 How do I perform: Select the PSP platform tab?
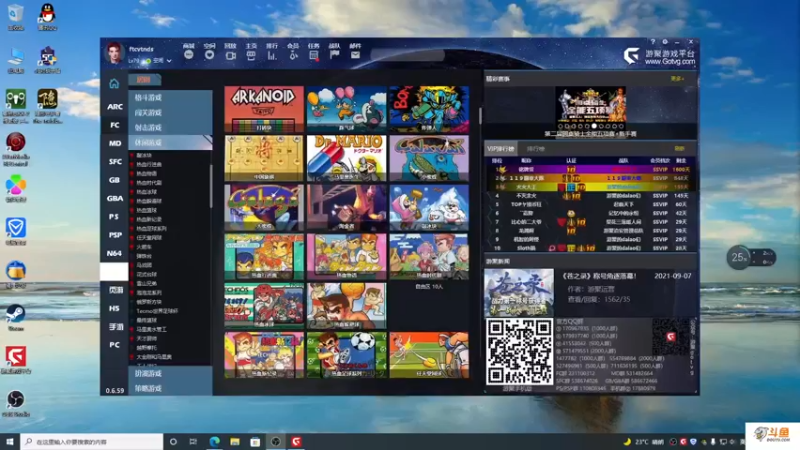click(x=115, y=235)
